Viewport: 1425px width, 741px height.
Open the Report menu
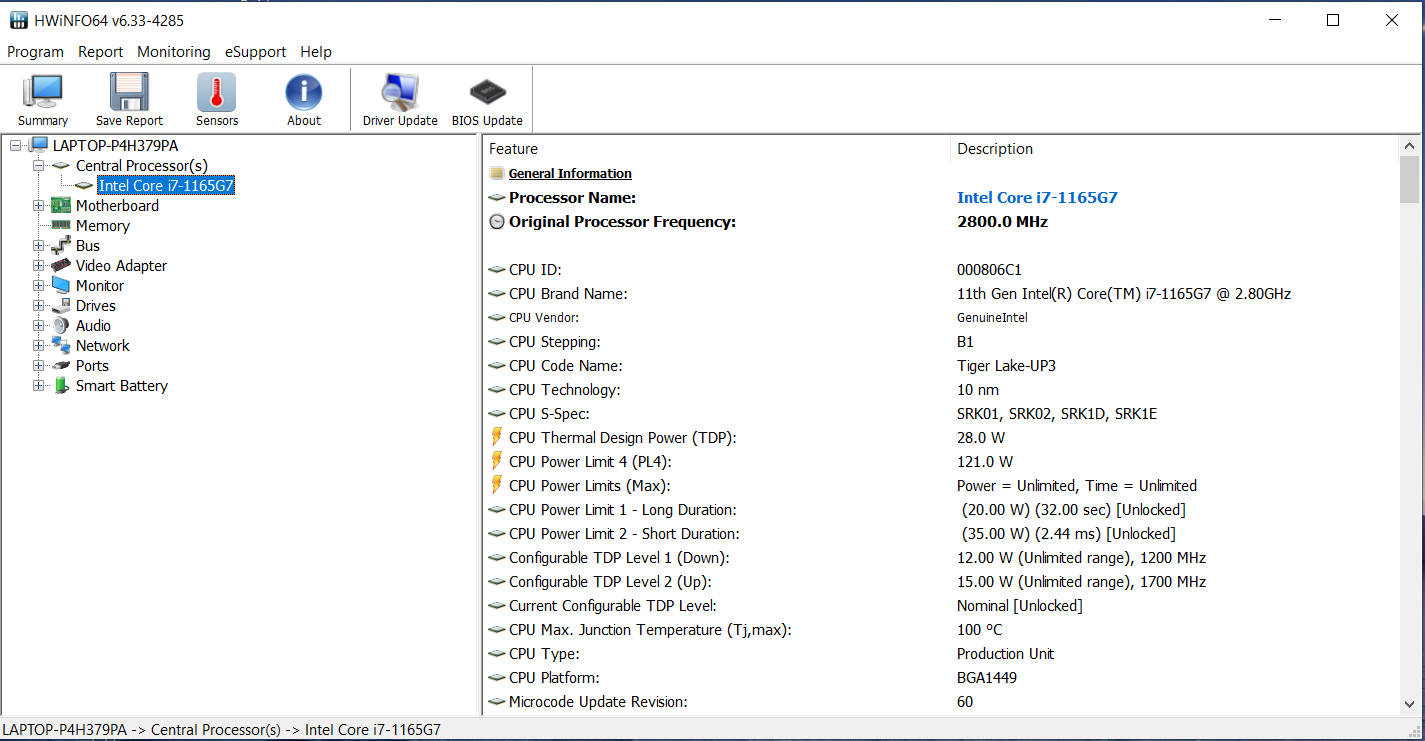[x=100, y=52]
